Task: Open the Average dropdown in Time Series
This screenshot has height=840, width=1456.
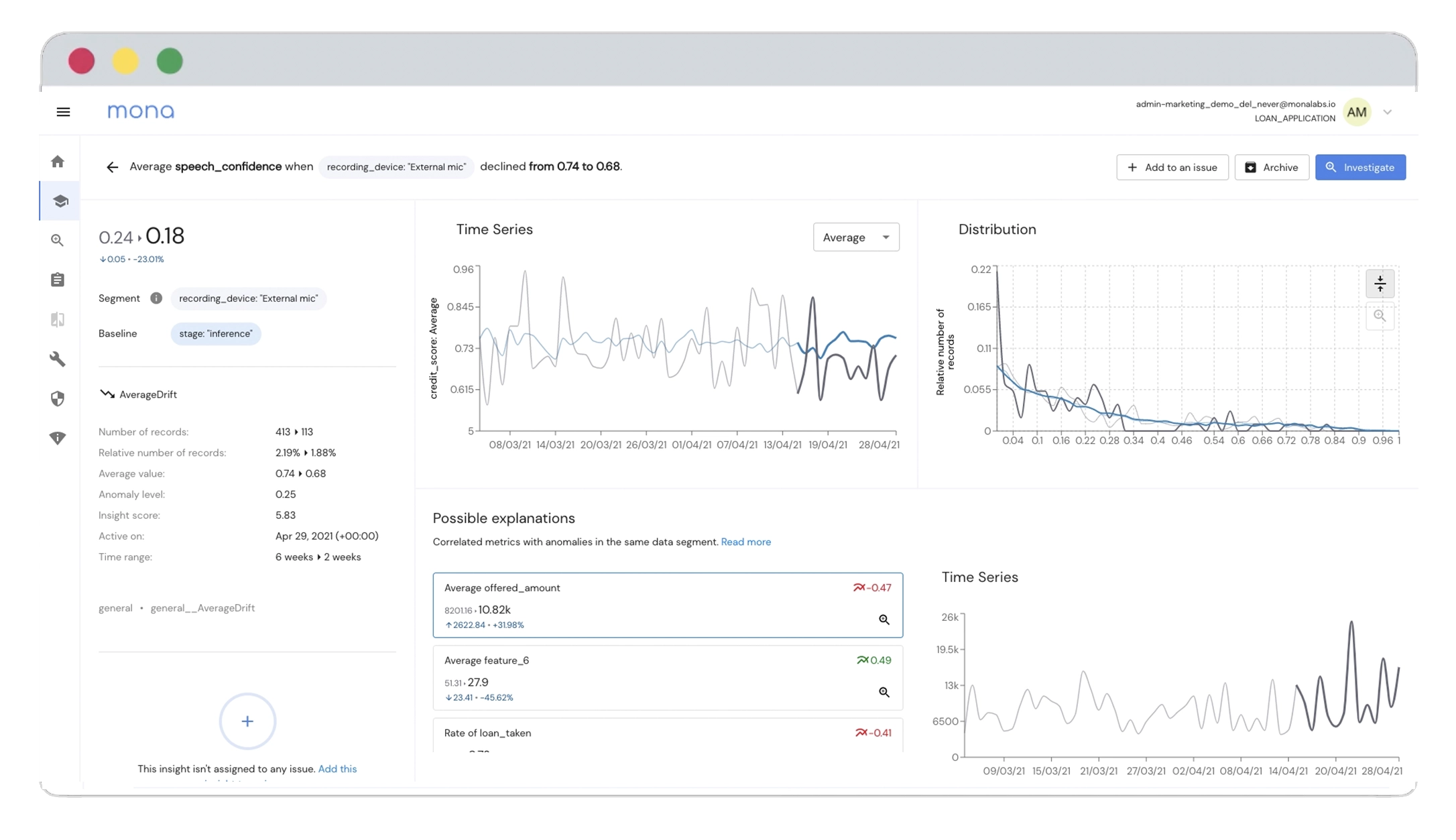Action: pyautogui.click(x=854, y=237)
